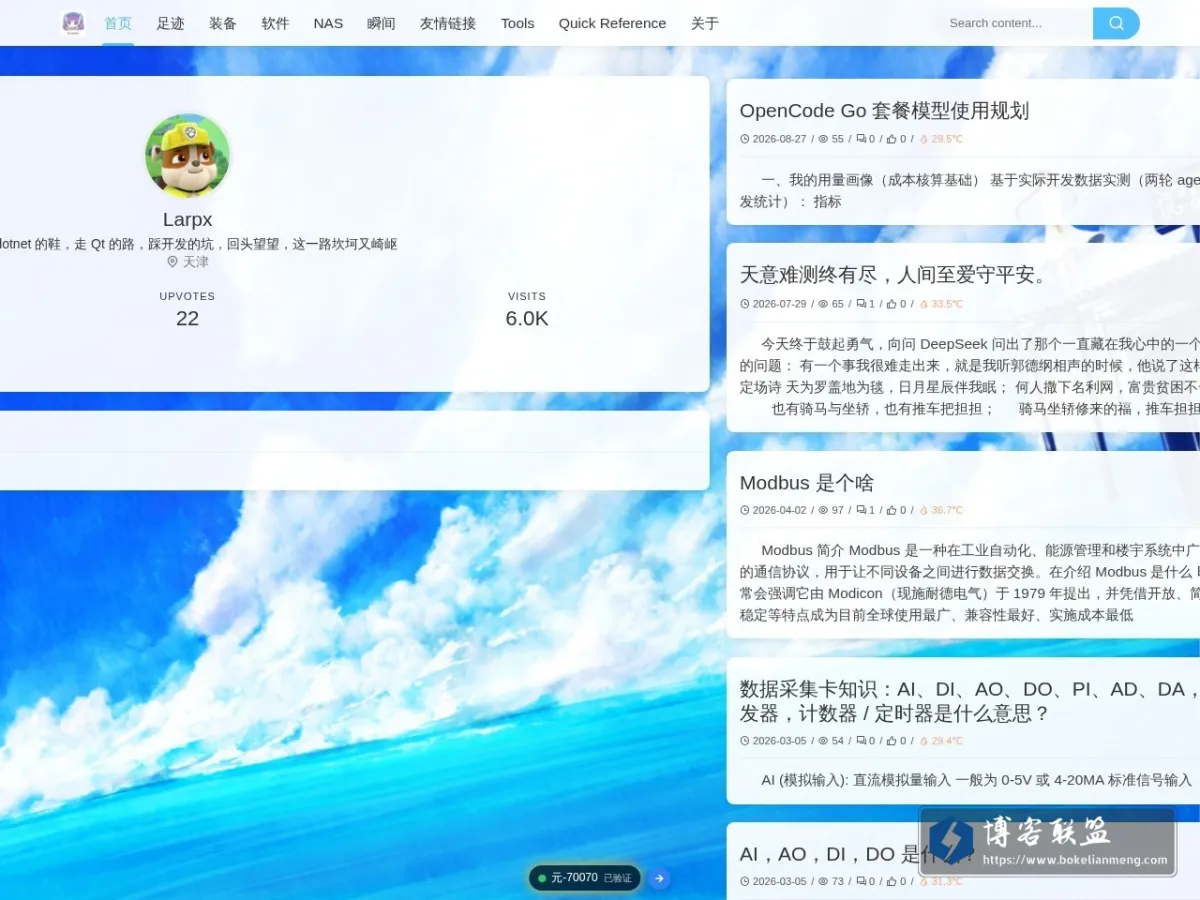The width and height of the screenshot is (1200, 900).
Task: Click the eye views icon showing 97
Action: 823,510
